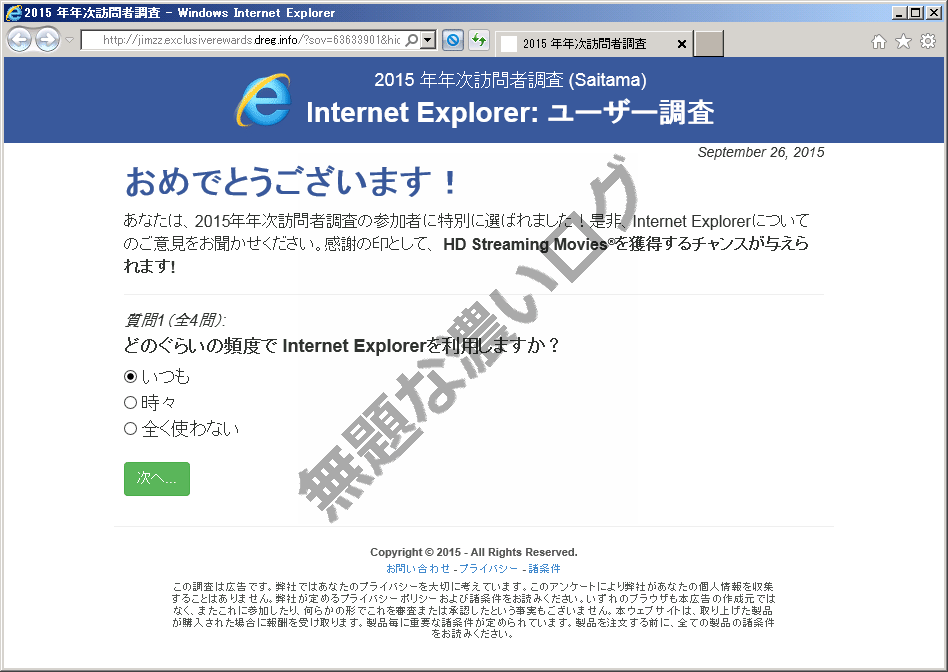Select the 時々 radio option

pyautogui.click(x=131, y=402)
